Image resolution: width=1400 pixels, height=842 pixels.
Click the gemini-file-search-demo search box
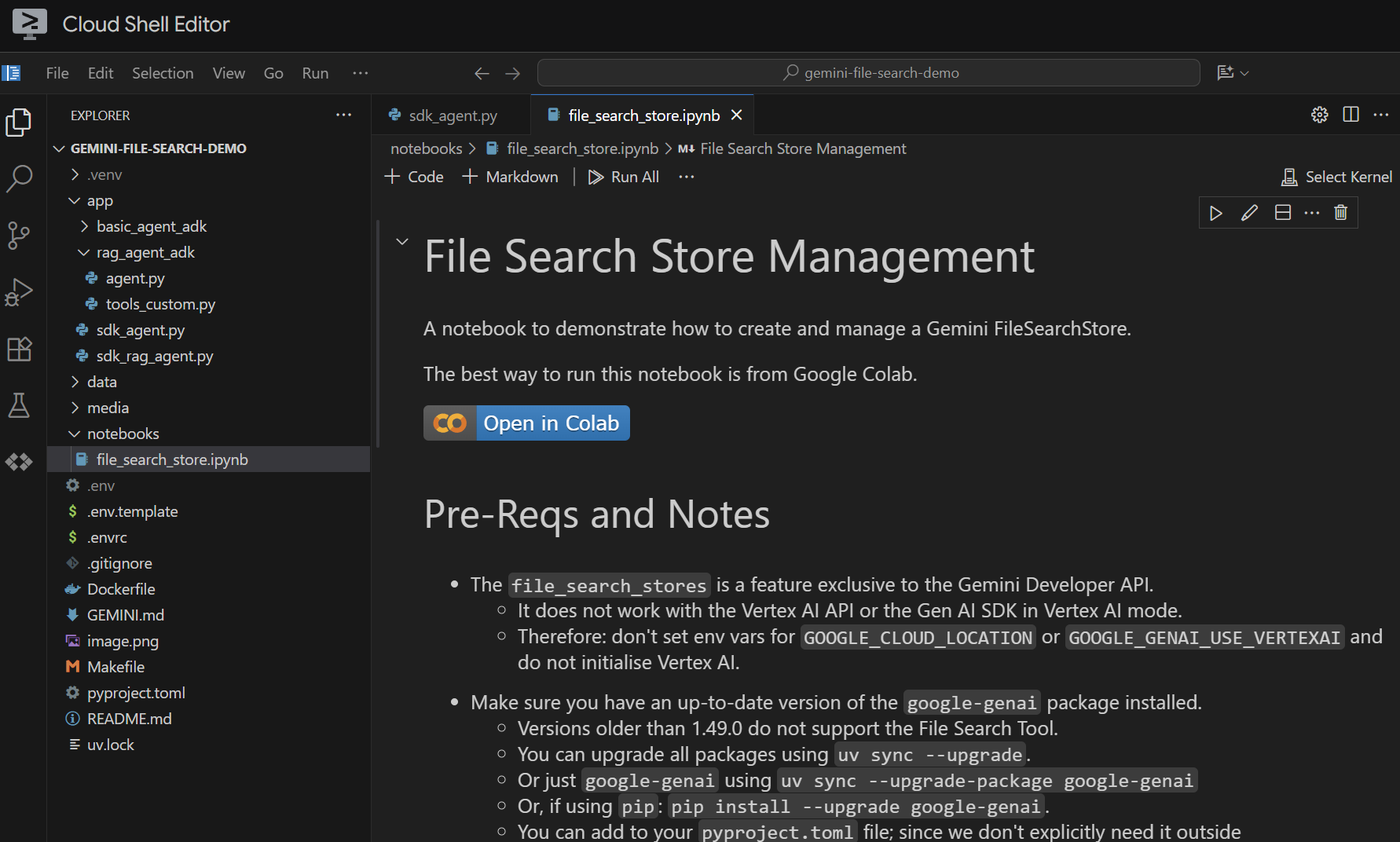point(868,73)
